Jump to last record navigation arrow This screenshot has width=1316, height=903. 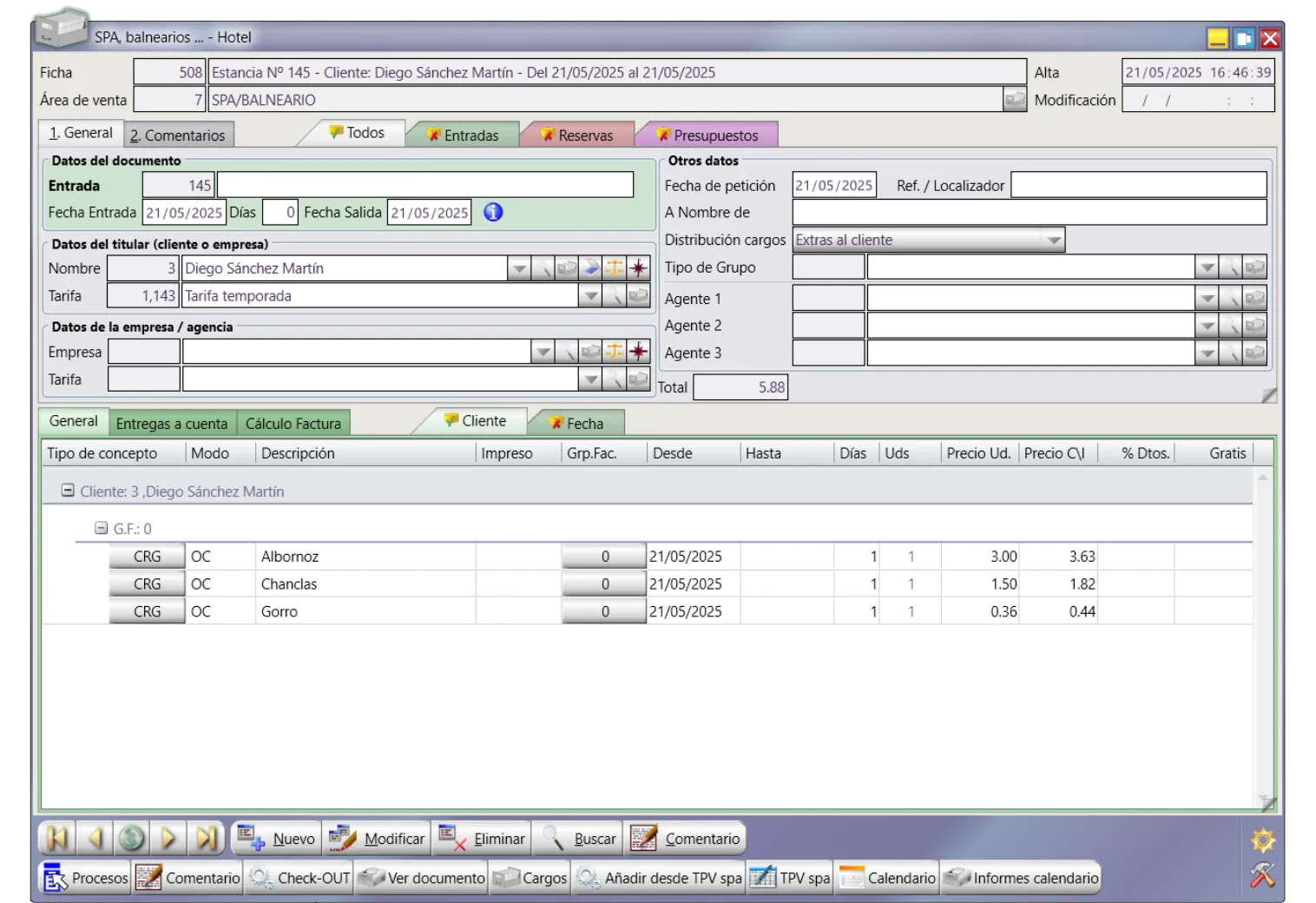tap(206, 838)
